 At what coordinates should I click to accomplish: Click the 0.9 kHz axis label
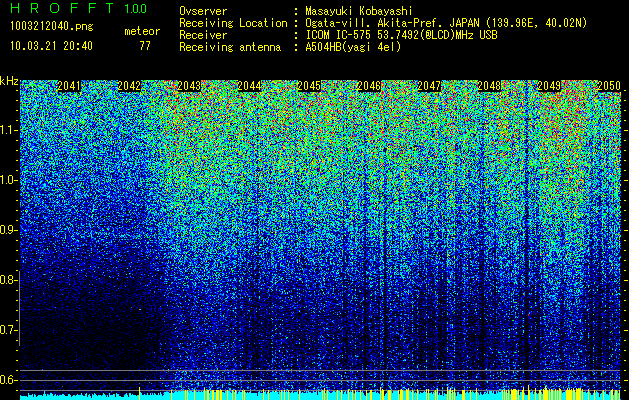point(8,230)
